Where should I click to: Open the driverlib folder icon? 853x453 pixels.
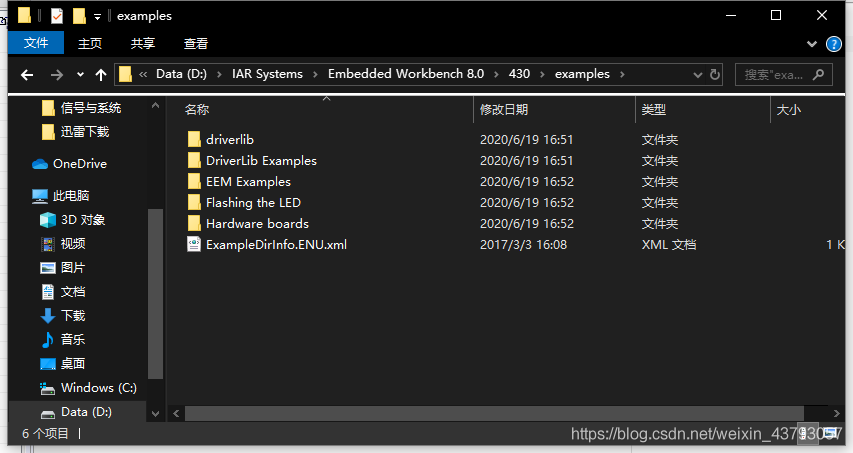[x=194, y=140]
